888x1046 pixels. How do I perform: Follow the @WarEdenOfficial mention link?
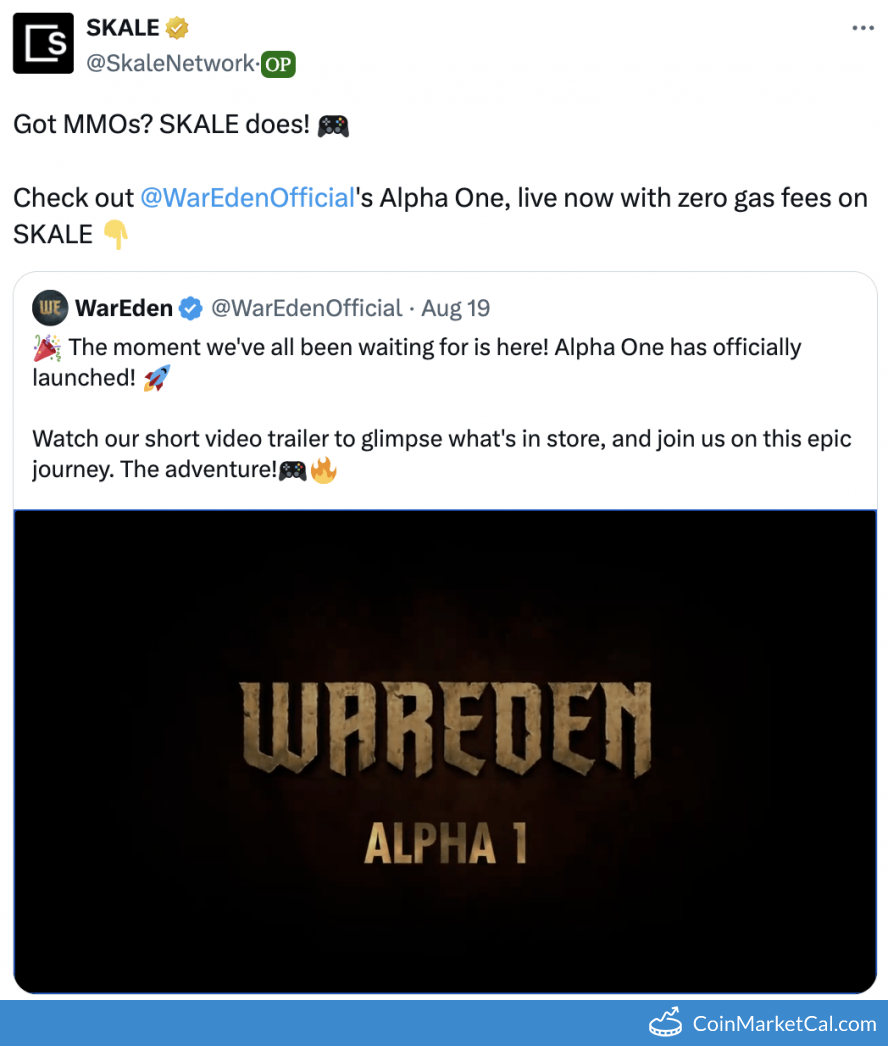pyautogui.click(x=247, y=198)
